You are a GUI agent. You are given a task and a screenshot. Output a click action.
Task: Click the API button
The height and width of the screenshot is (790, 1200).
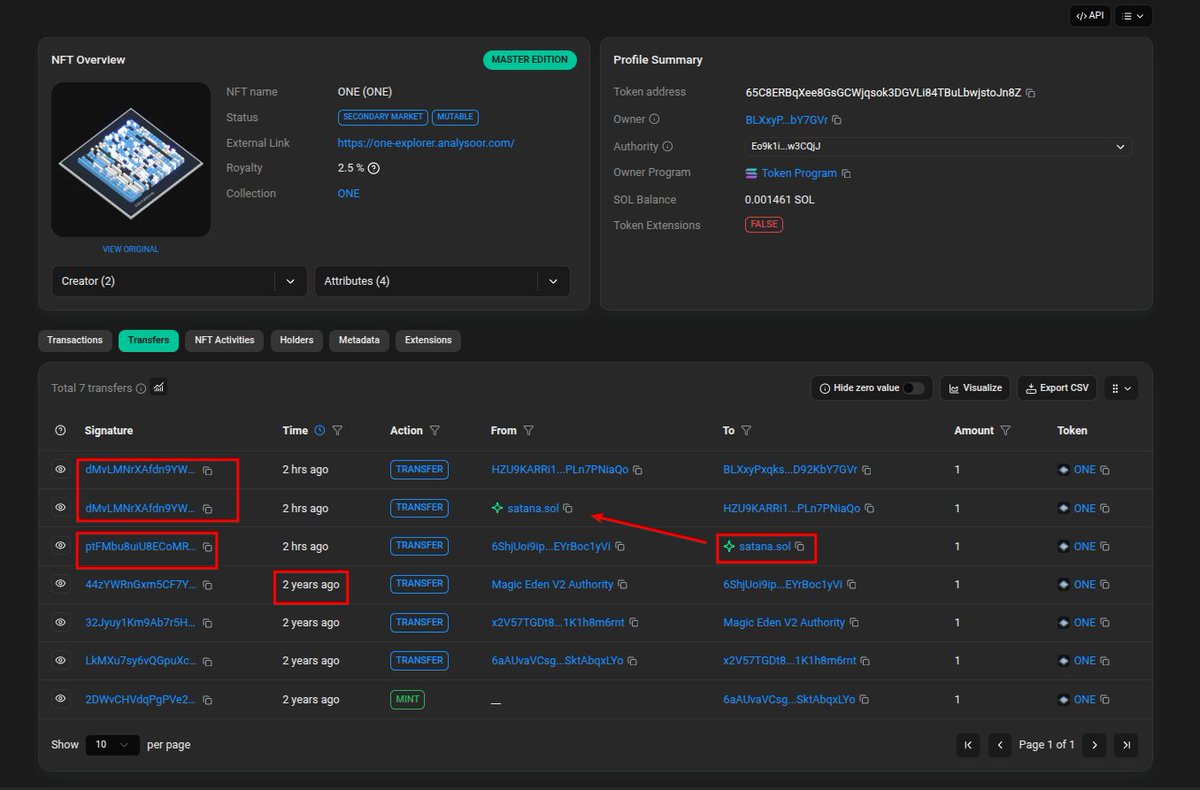(x=1090, y=16)
